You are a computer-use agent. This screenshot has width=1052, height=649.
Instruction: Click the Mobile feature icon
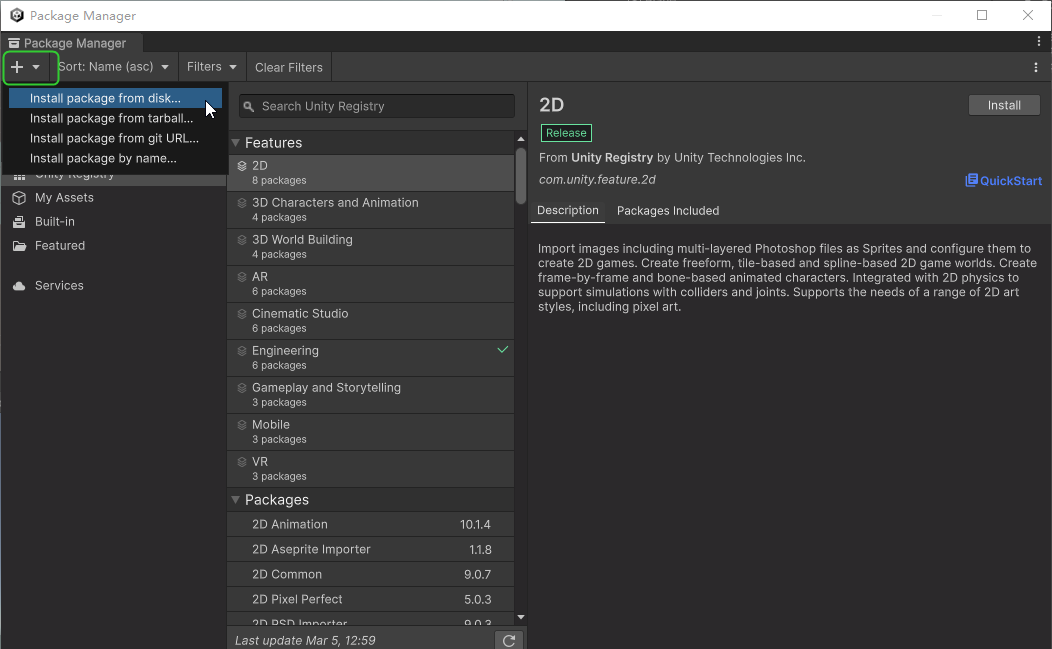coord(242,424)
